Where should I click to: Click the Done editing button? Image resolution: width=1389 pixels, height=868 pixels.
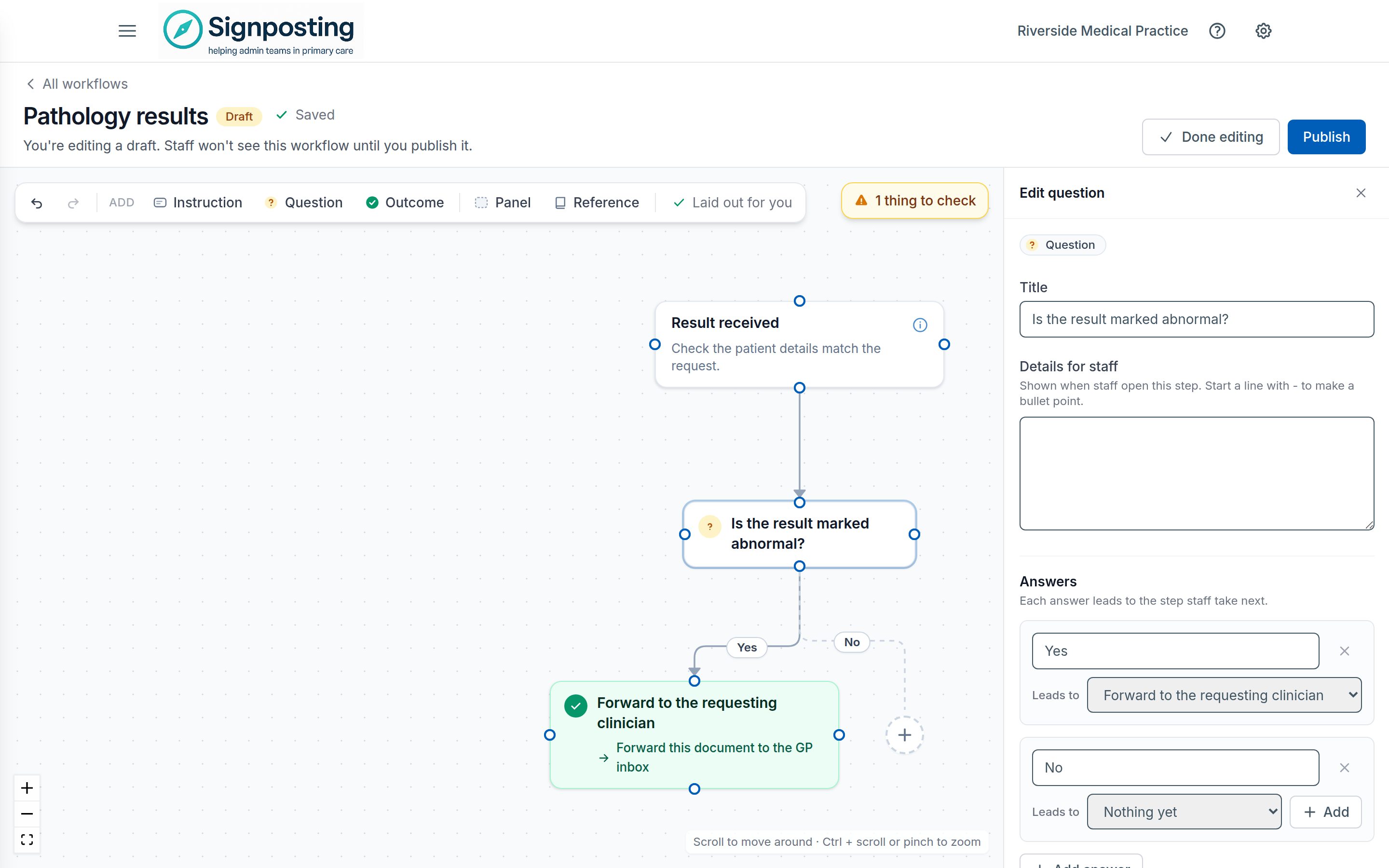point(1211,136)
